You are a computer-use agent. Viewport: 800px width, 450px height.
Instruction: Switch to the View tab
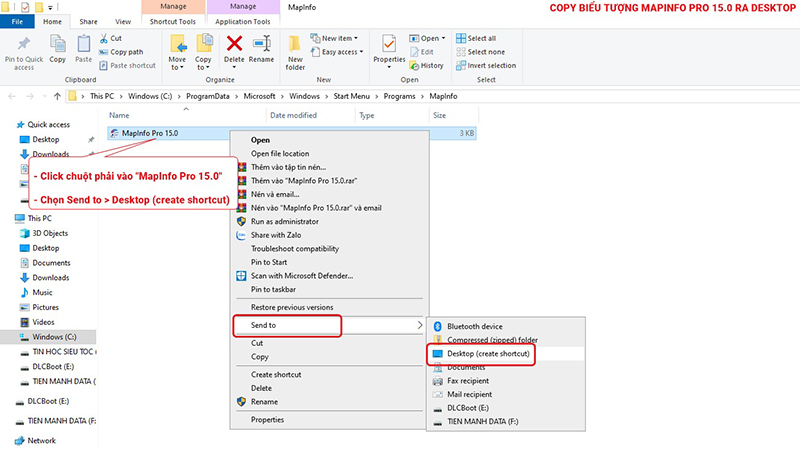coord(123,21)
